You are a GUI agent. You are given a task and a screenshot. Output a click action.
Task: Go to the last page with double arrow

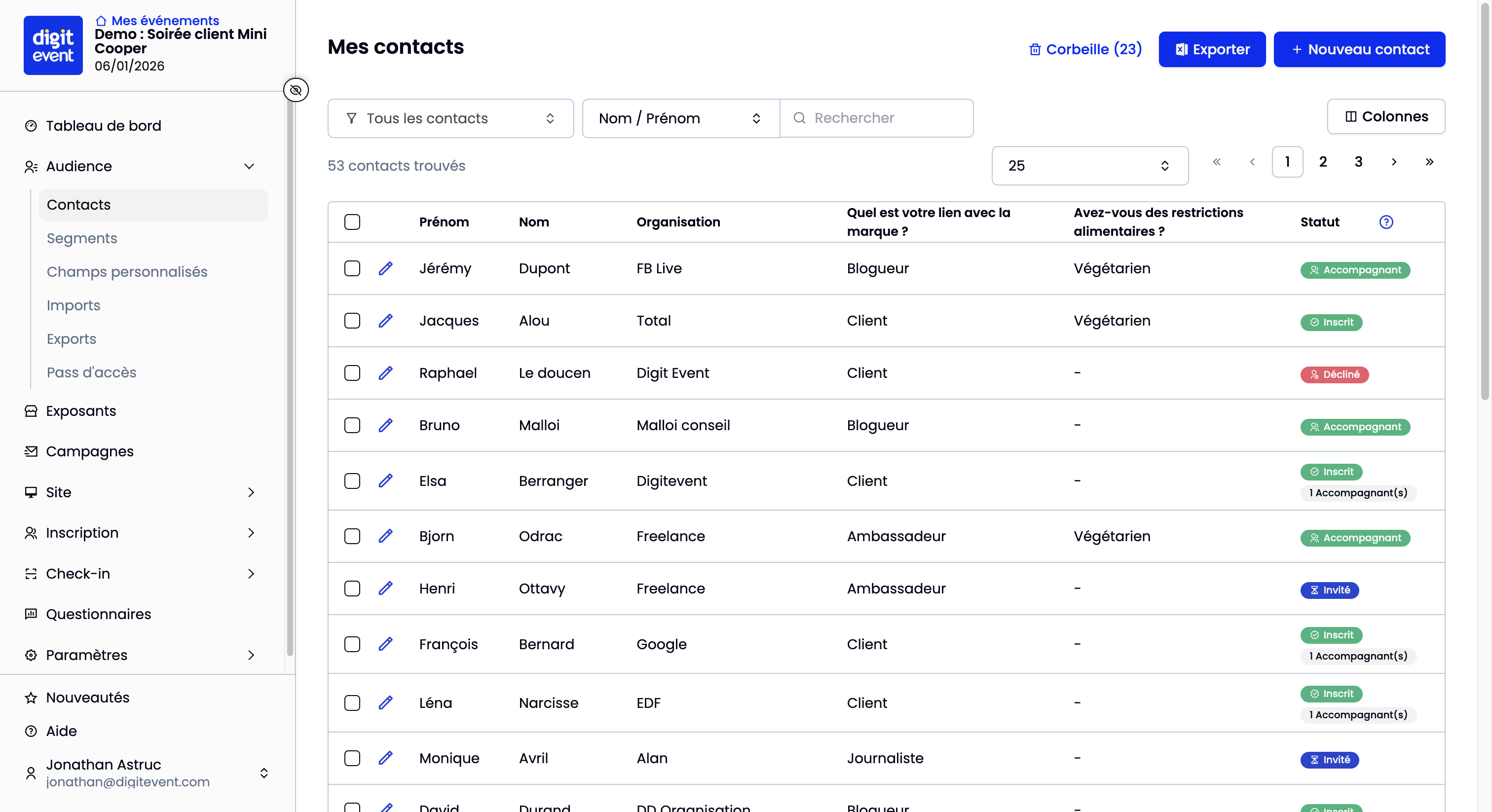point(1429,162)
